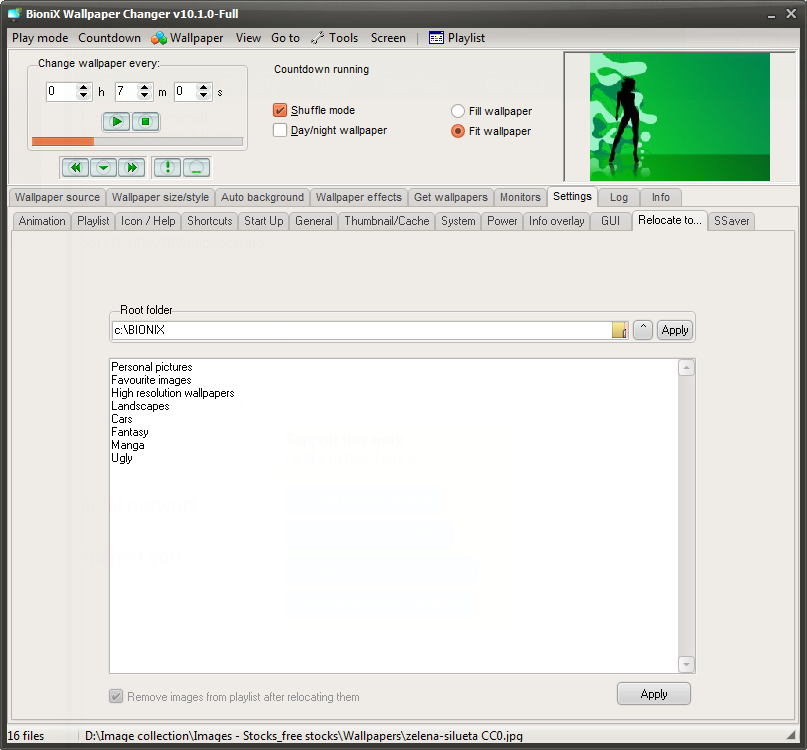Open the Go to menu
This screenshot has height=750, width=807.
coord(285,38)
